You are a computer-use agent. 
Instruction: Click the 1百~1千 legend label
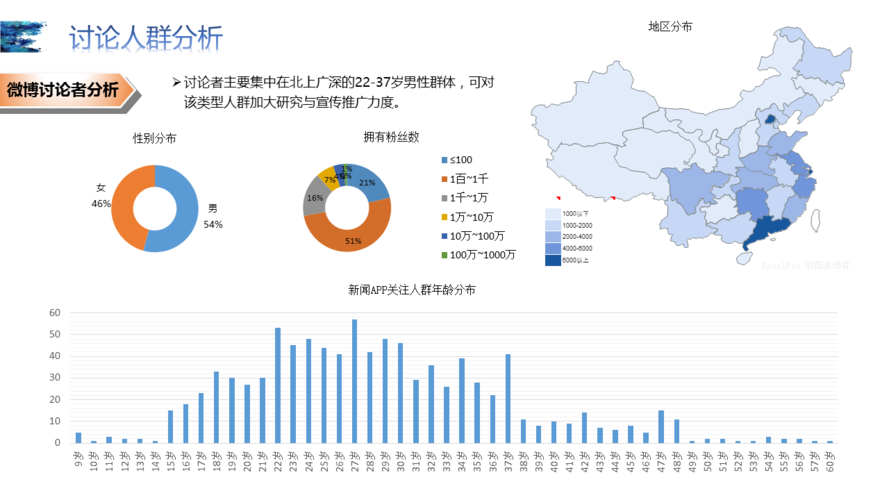click(x=469, y=179)
